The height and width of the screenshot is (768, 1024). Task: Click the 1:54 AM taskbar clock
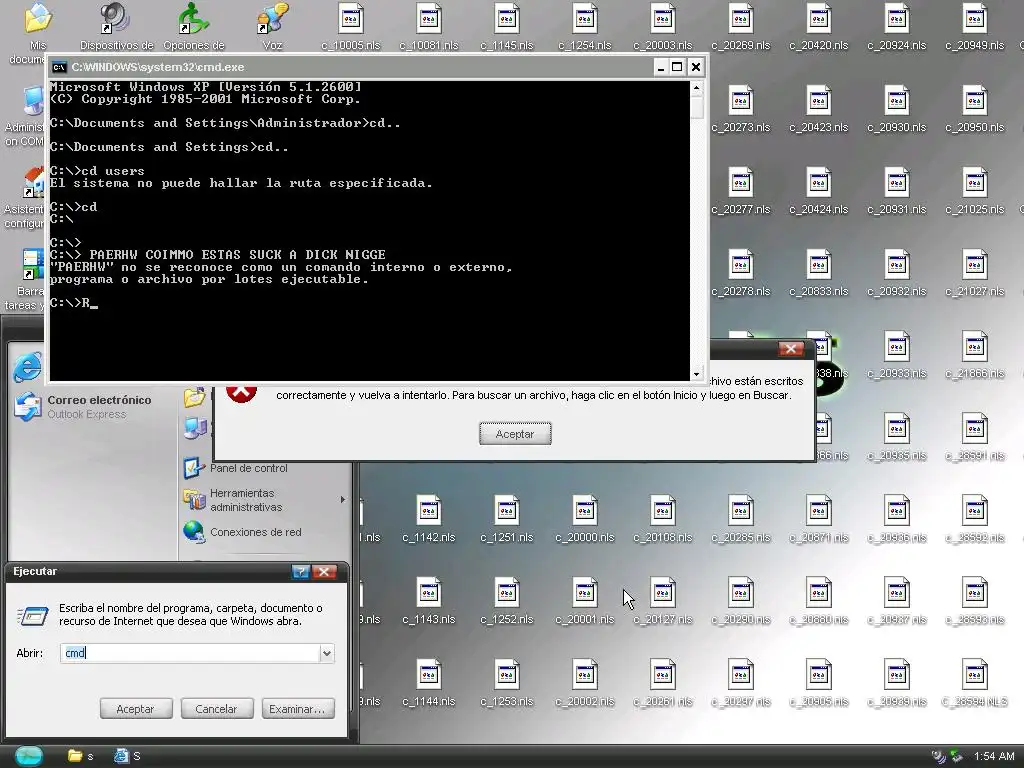993,756
